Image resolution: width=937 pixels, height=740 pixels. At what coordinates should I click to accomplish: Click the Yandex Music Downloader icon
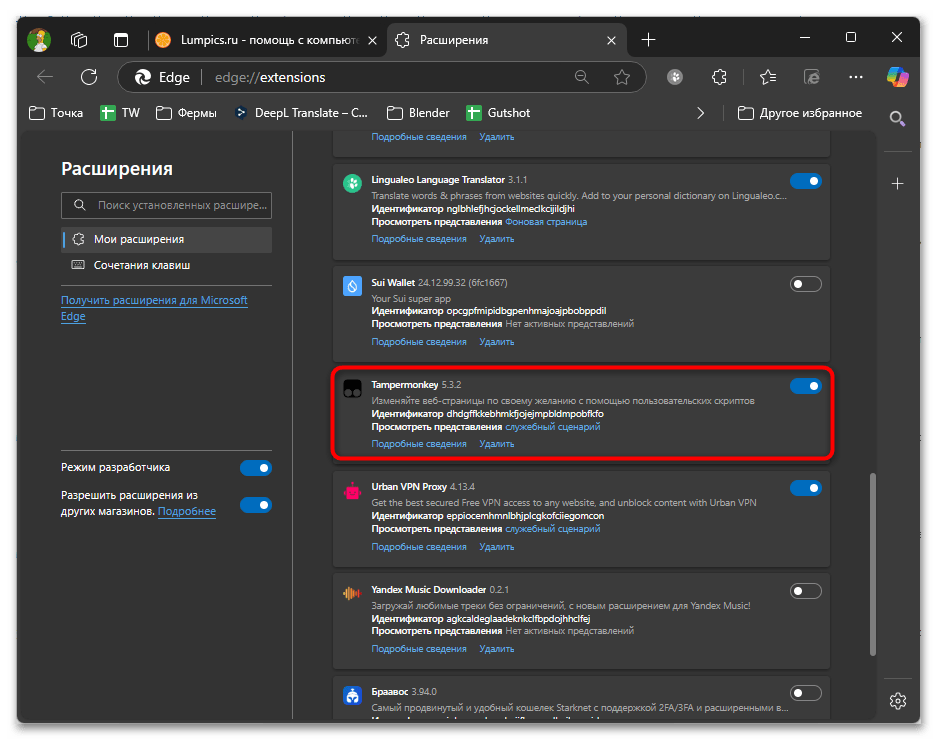[x=353, y=594]
